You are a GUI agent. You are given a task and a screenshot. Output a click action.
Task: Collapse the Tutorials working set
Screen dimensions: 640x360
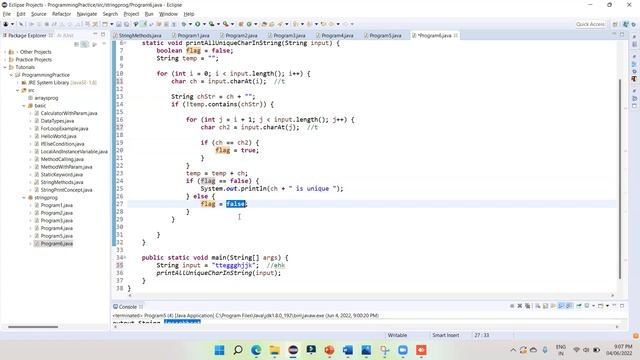pyautogui.click(x=5, y=67)
